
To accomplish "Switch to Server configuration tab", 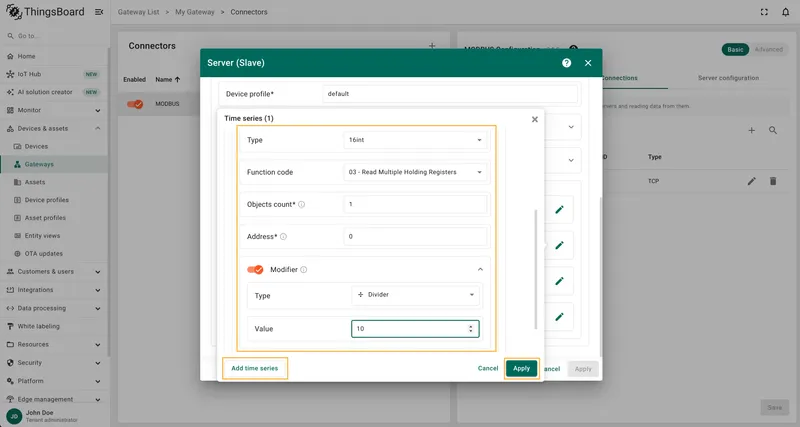I will pyautogui.click(x=728, y=78).
